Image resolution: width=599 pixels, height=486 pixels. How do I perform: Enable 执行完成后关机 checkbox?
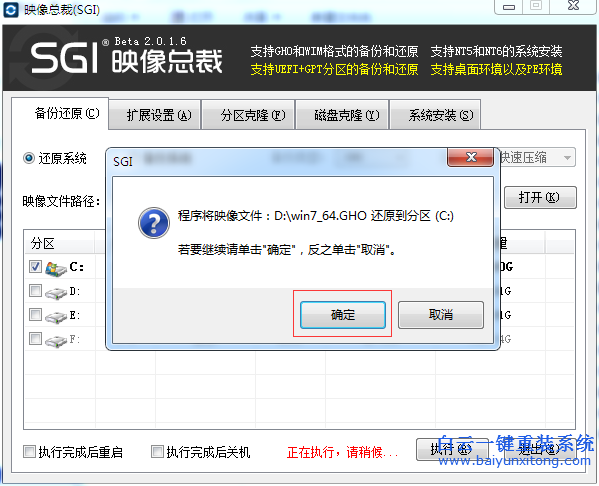pos(157,452)
